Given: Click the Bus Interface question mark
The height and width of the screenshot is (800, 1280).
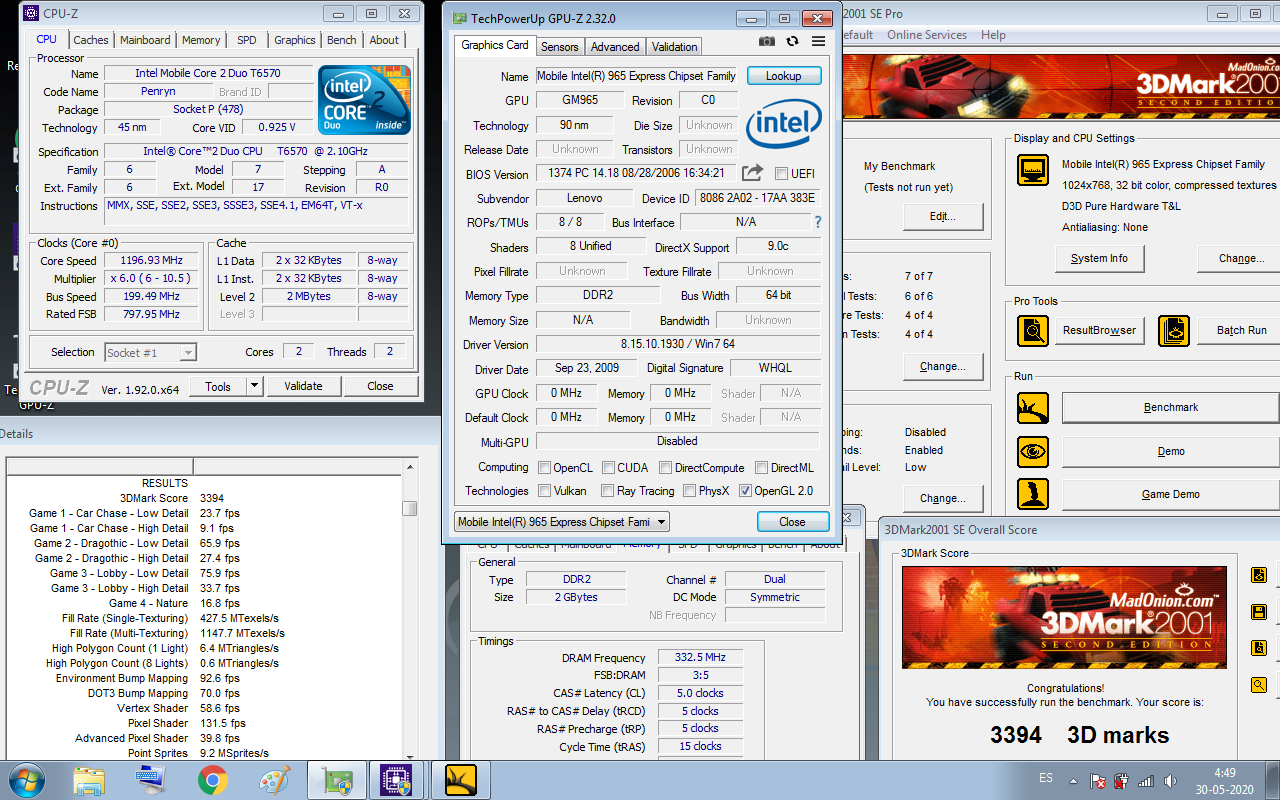Looking at the screenshot, I should (818, 222).
